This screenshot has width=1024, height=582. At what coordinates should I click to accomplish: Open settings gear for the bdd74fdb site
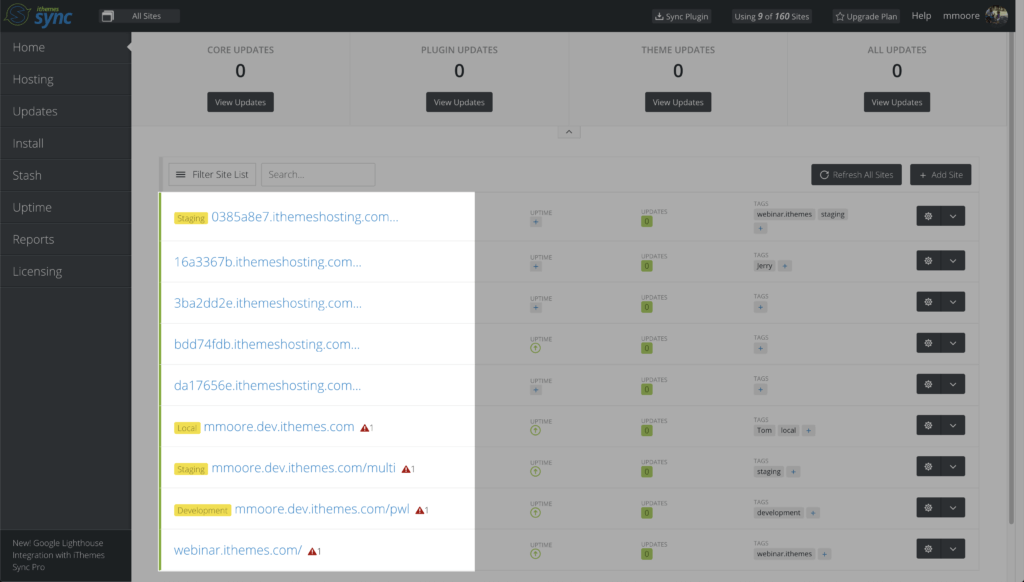click(x=928, y=343)
